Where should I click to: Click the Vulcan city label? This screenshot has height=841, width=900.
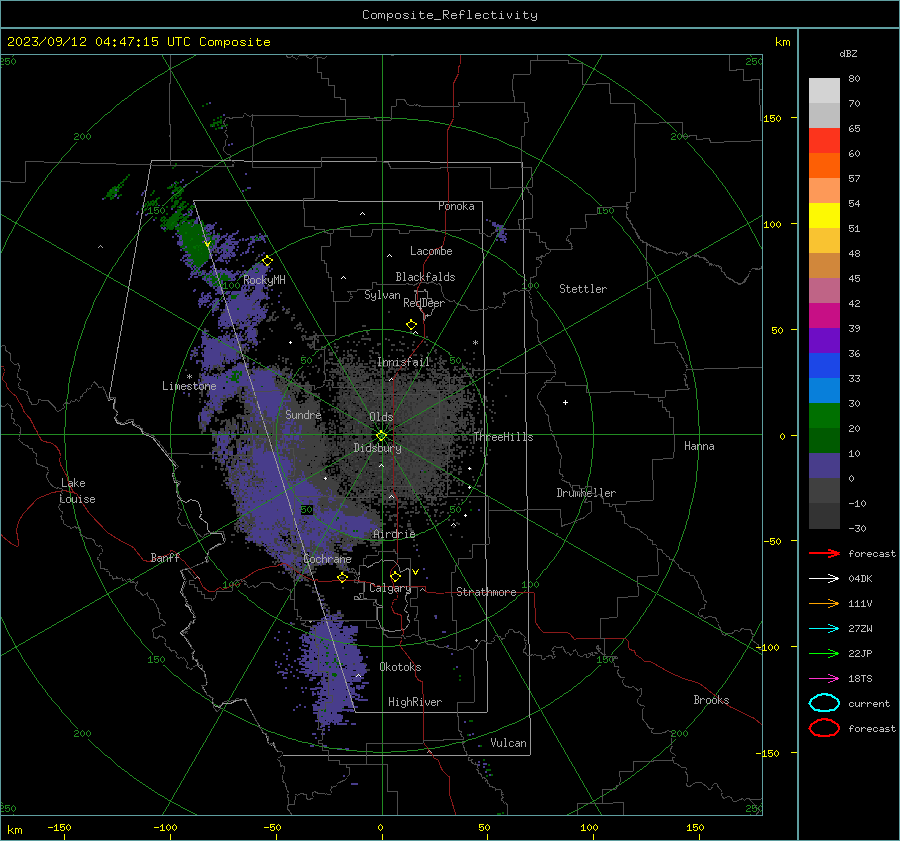point(509,743)
